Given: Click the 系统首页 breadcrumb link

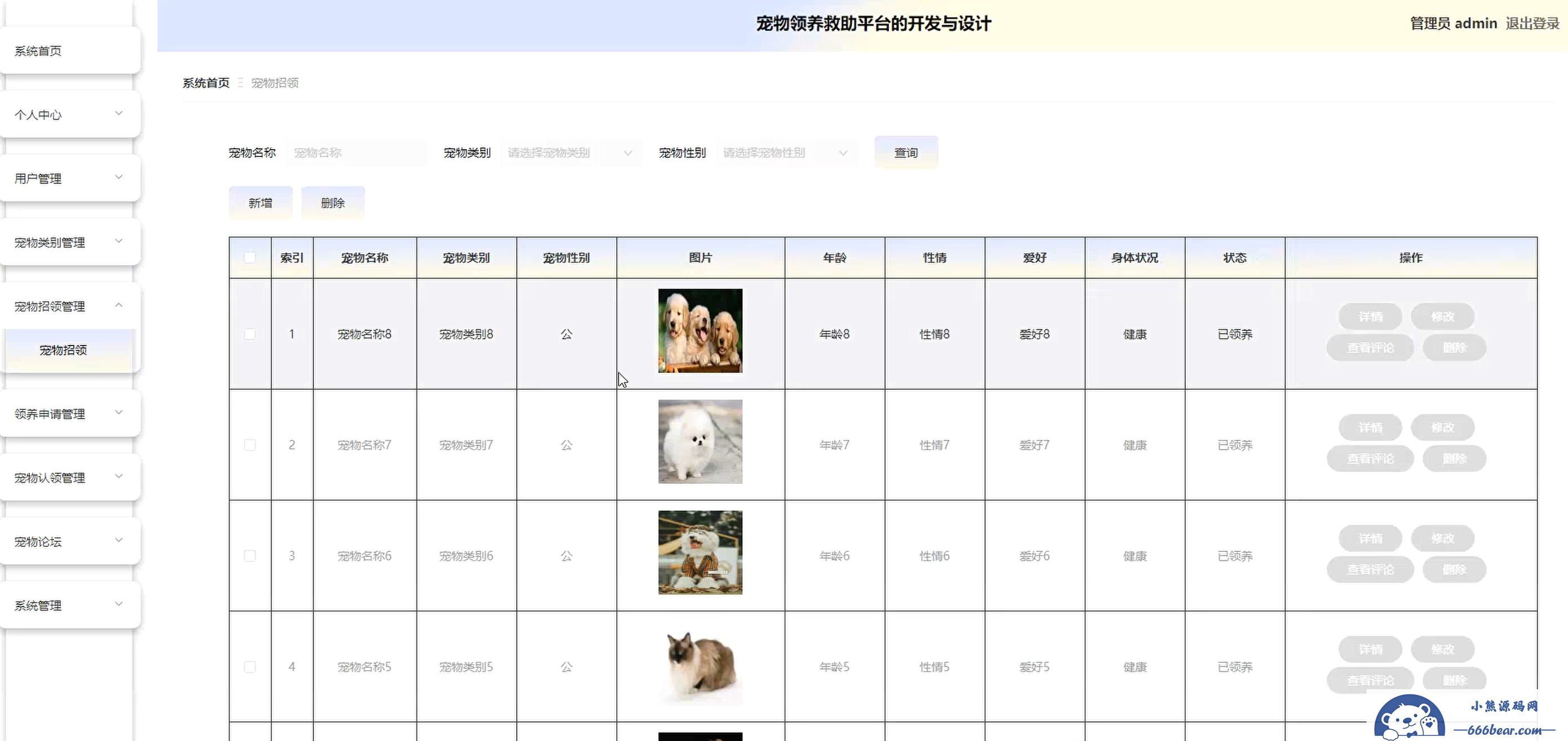Looking at the screenshot, I should [x=206, y=83].
